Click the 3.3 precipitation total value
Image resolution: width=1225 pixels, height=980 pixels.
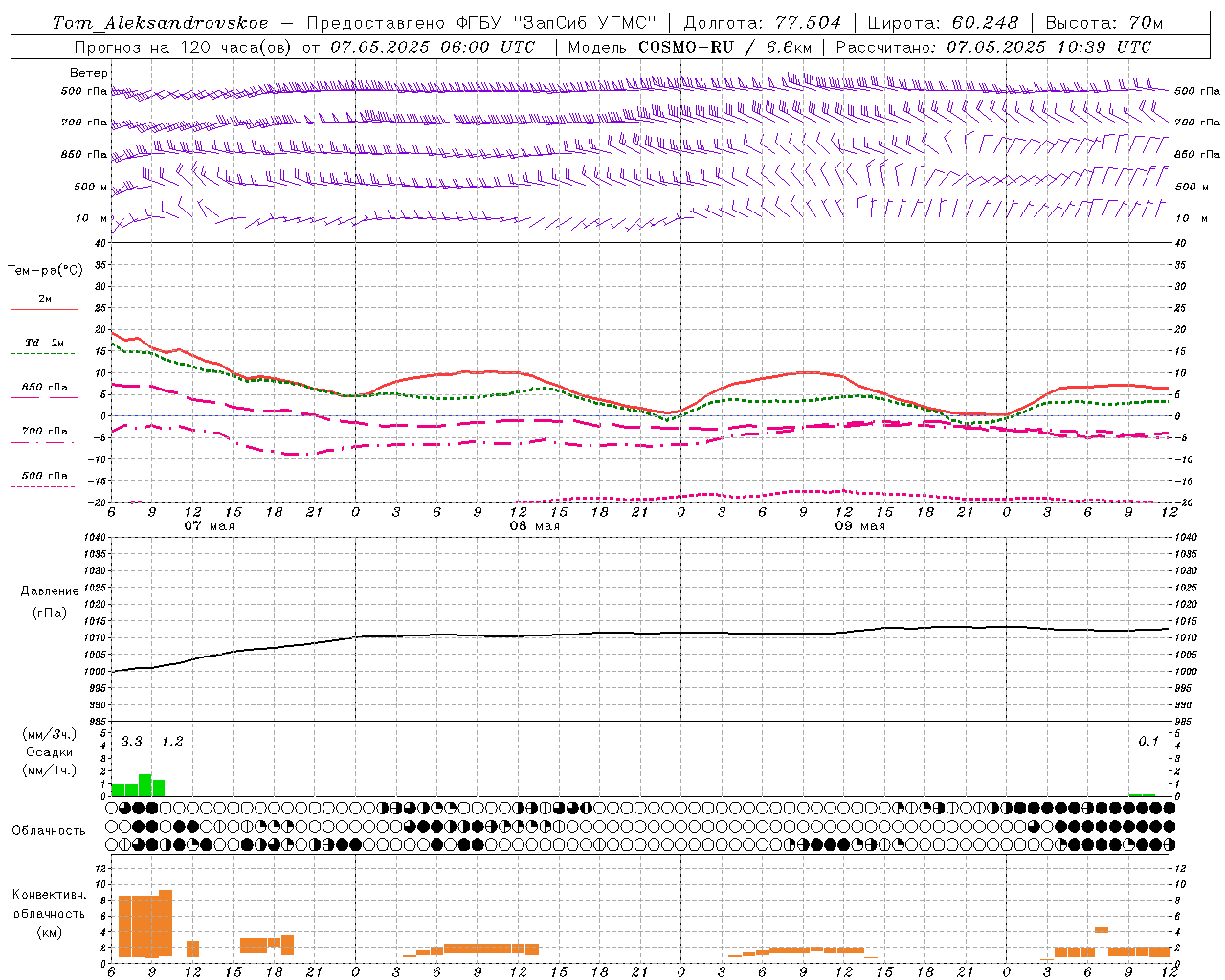pyautogui.click(x=131, y=742)
